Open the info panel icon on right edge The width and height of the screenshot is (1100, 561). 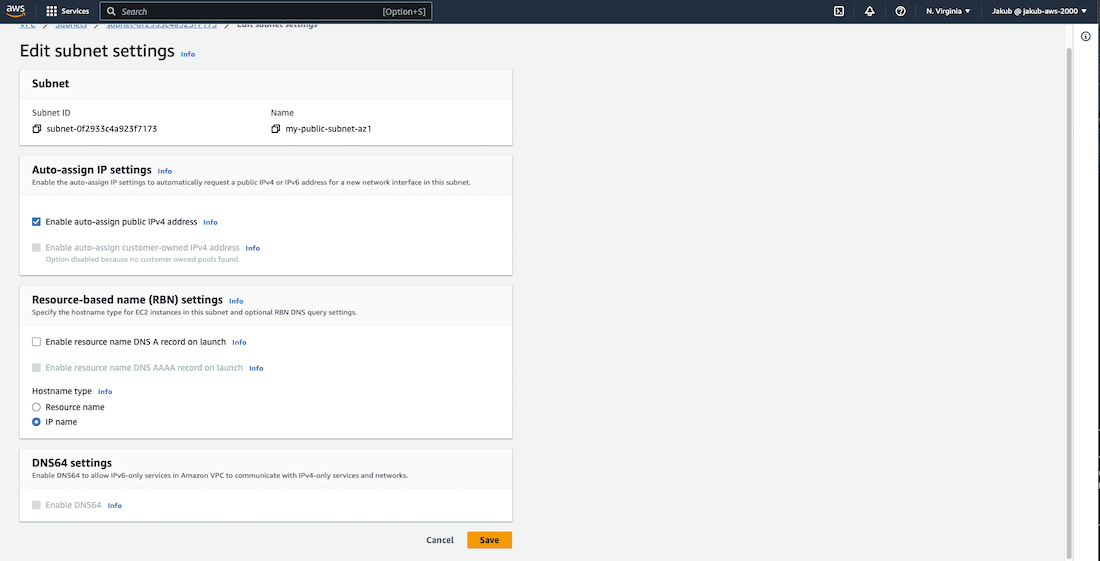pyautogui.click(x=1086, y=36)
